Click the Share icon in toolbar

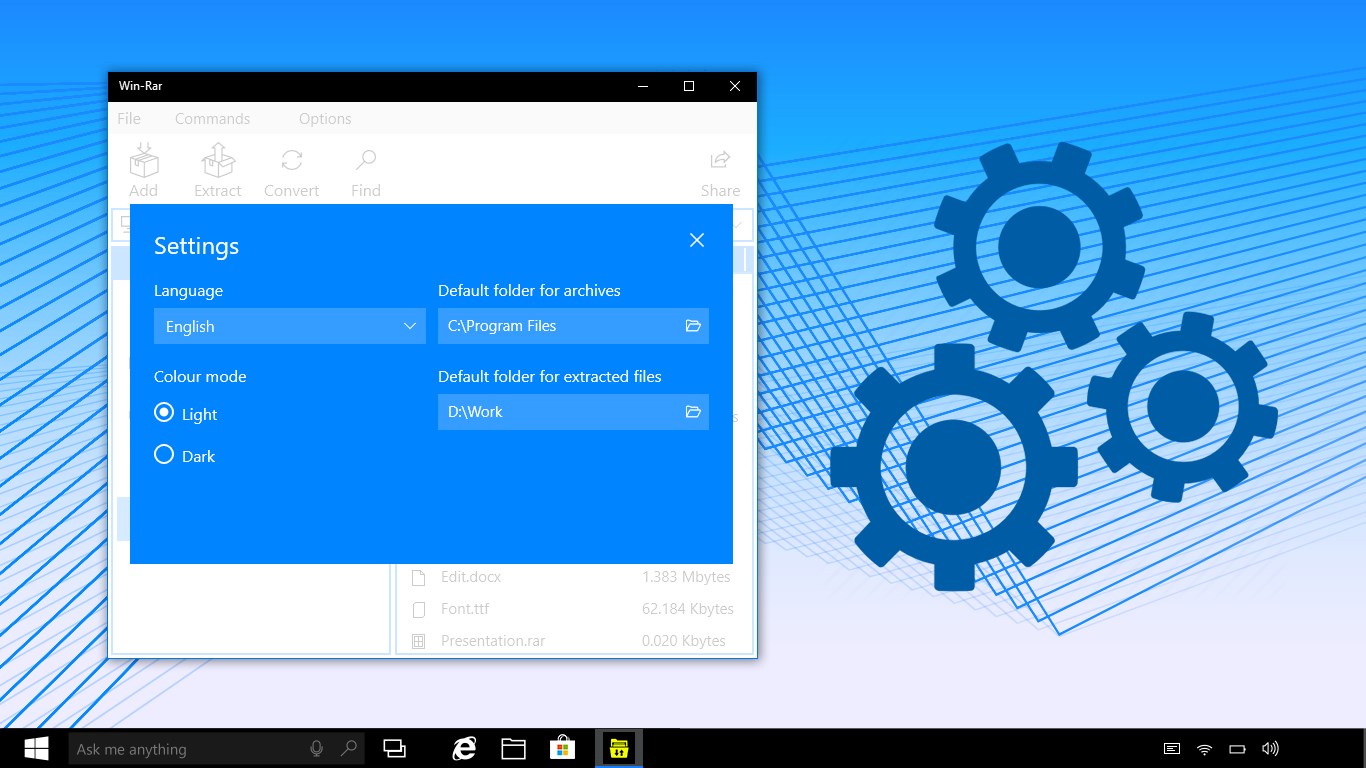[720, 160]
